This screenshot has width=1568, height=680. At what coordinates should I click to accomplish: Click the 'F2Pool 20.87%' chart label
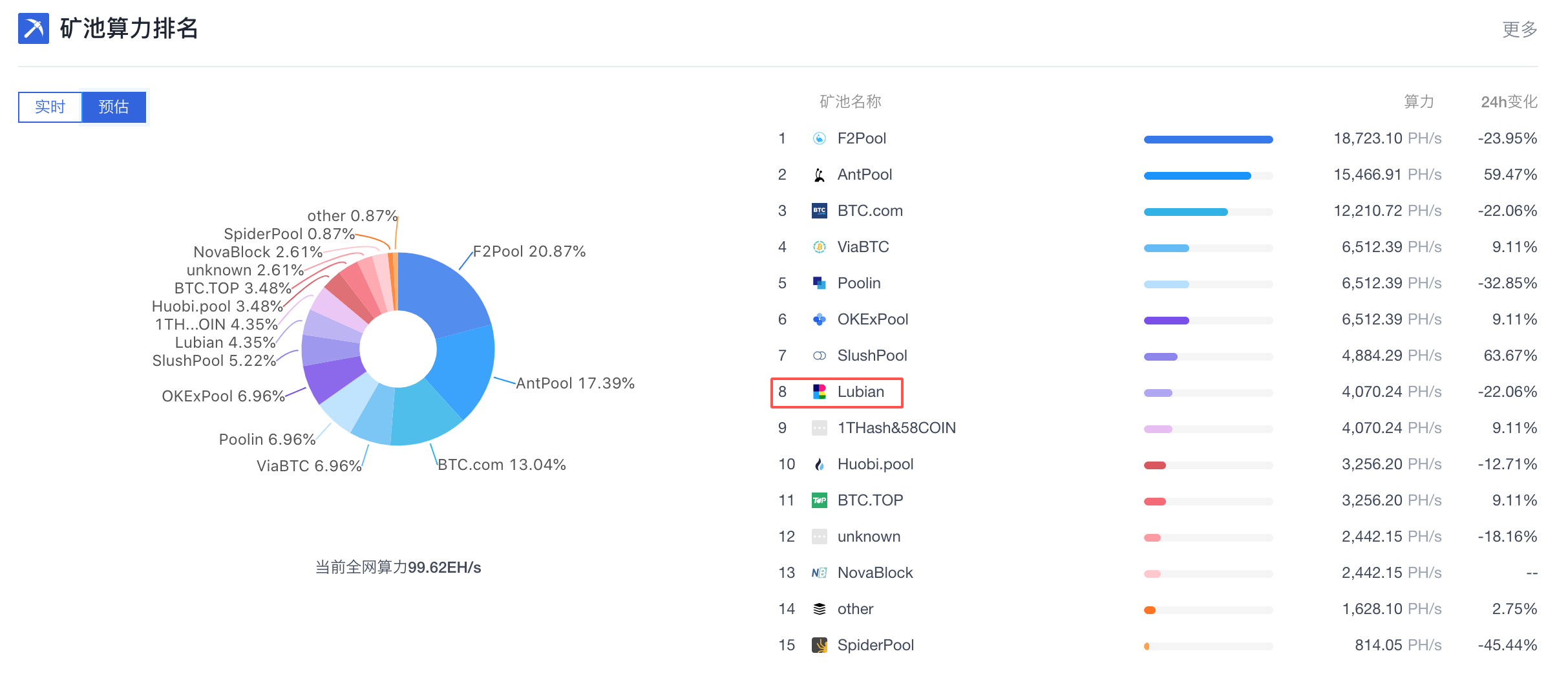(x=529, y=251)
